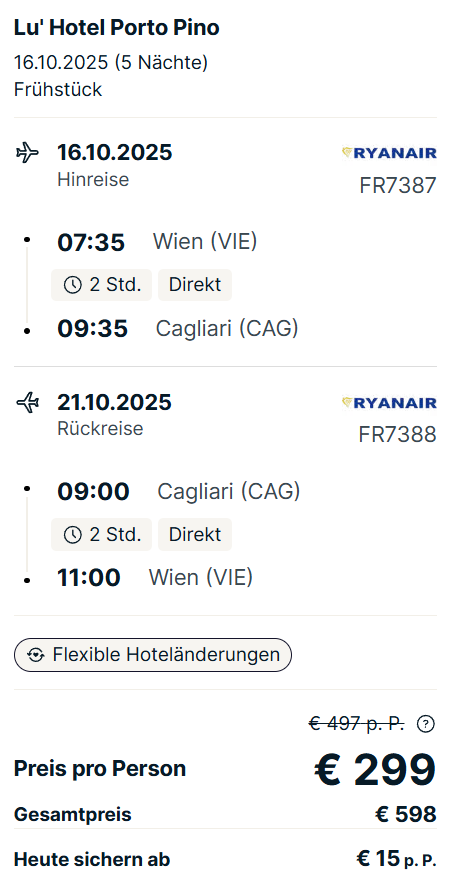Image resolution: width=450 pixels, height=889 pixels.
Task: Click the Lu' Hotel Porto Pino title
Action: (x=117, y=27)
